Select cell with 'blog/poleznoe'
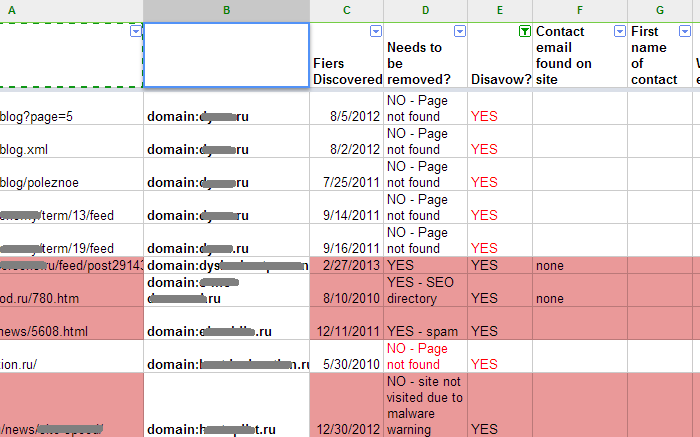The image size is (700, 437). (x=71, y=174)
